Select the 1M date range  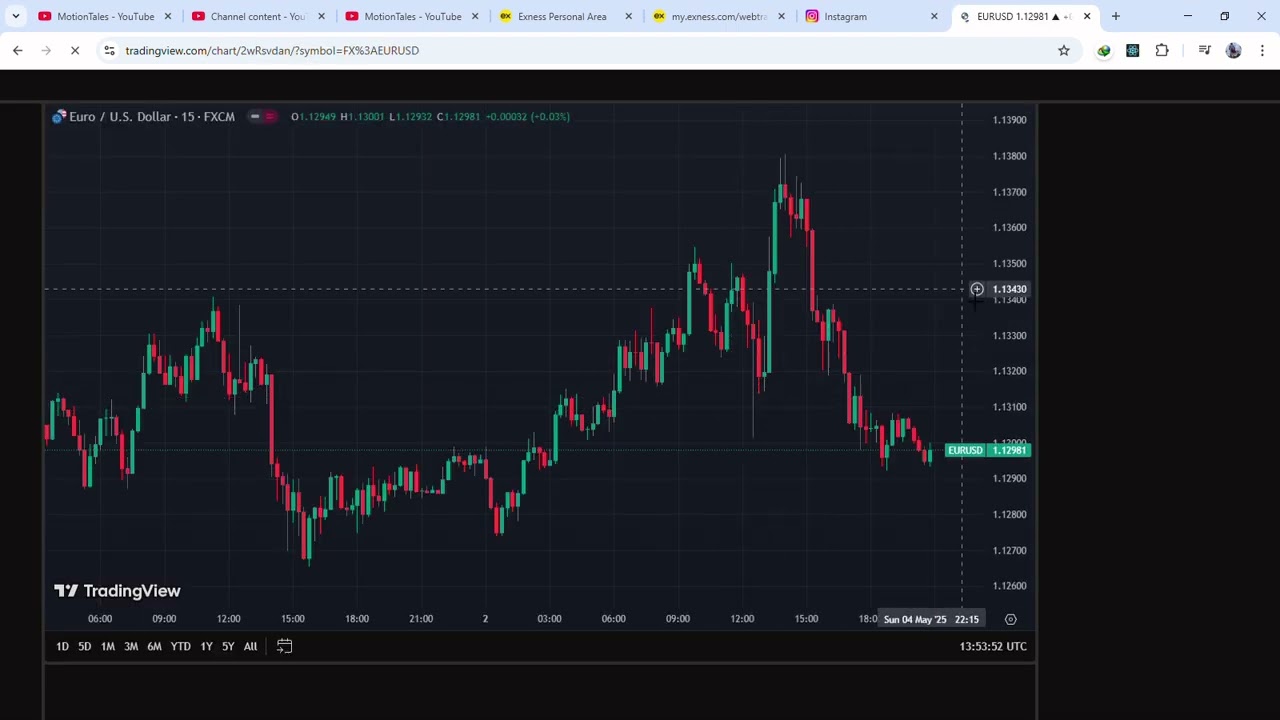[x=107, y=646]
